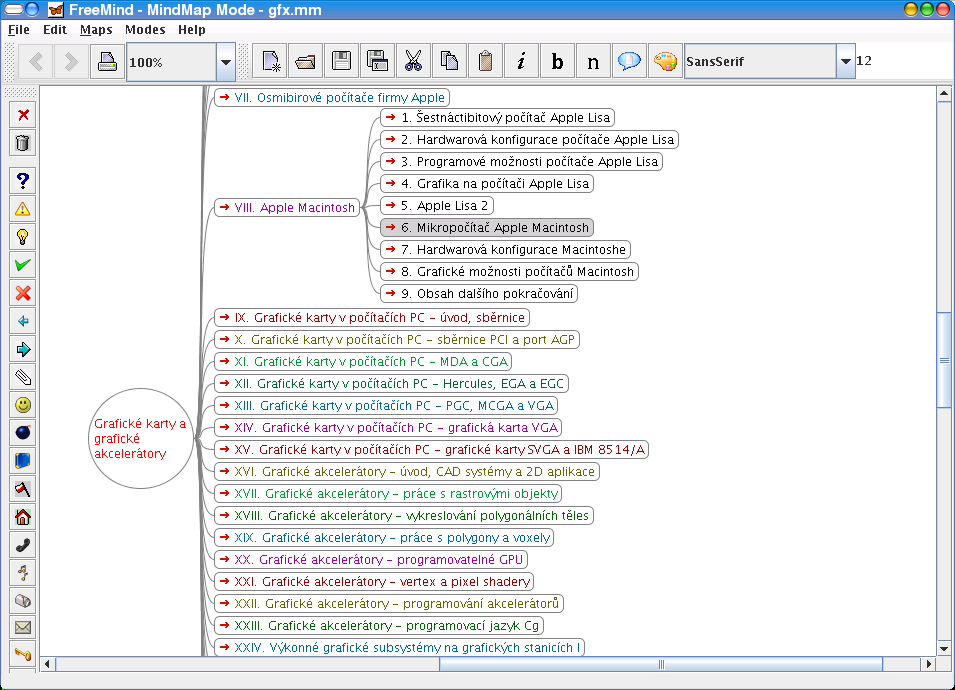Image resolution: width=955 pixels, height=690 pixels.
Task: Toggle italic formatting
Action: coord(521,62)
